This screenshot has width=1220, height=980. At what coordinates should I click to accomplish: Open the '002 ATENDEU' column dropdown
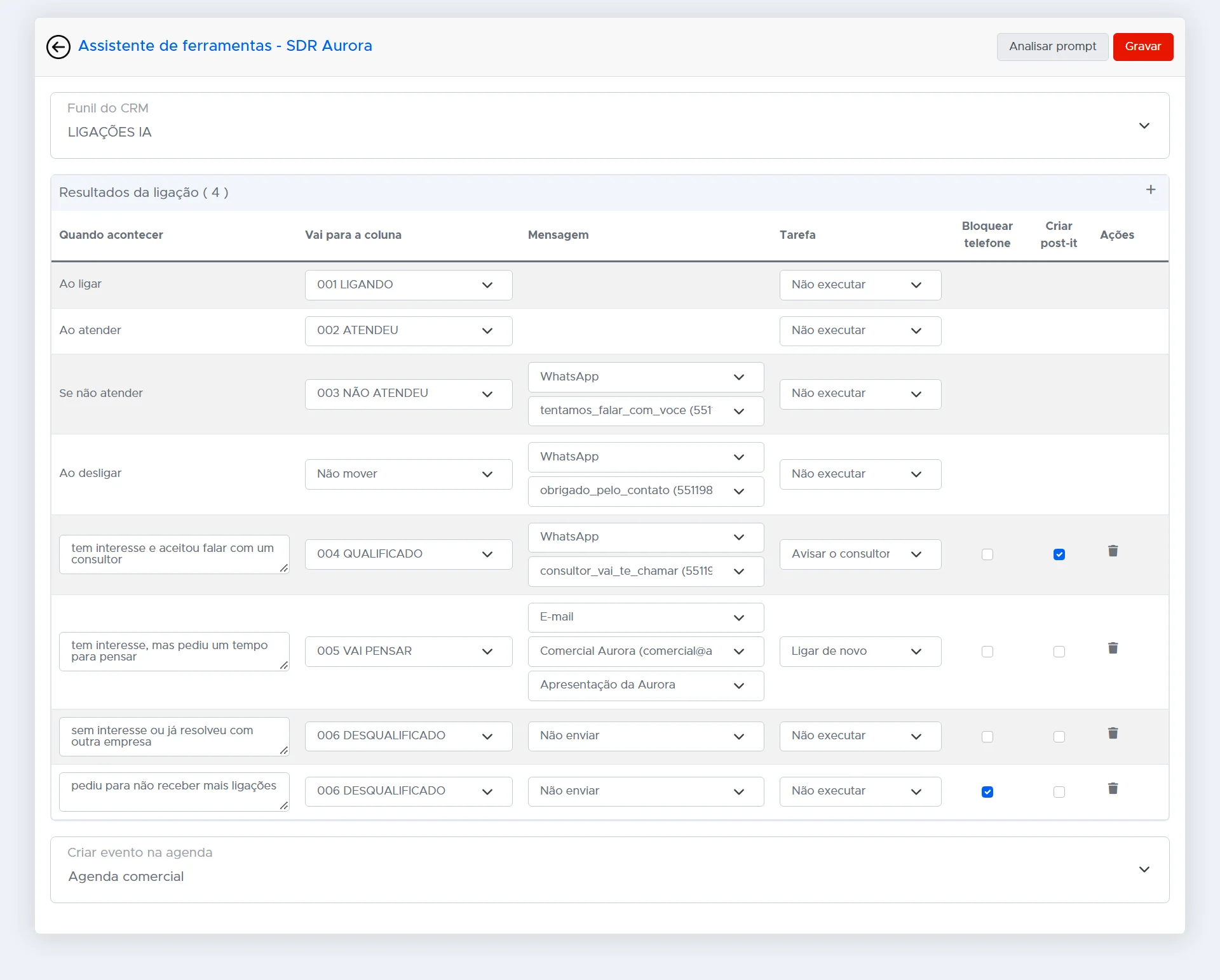tap(409, 331)
